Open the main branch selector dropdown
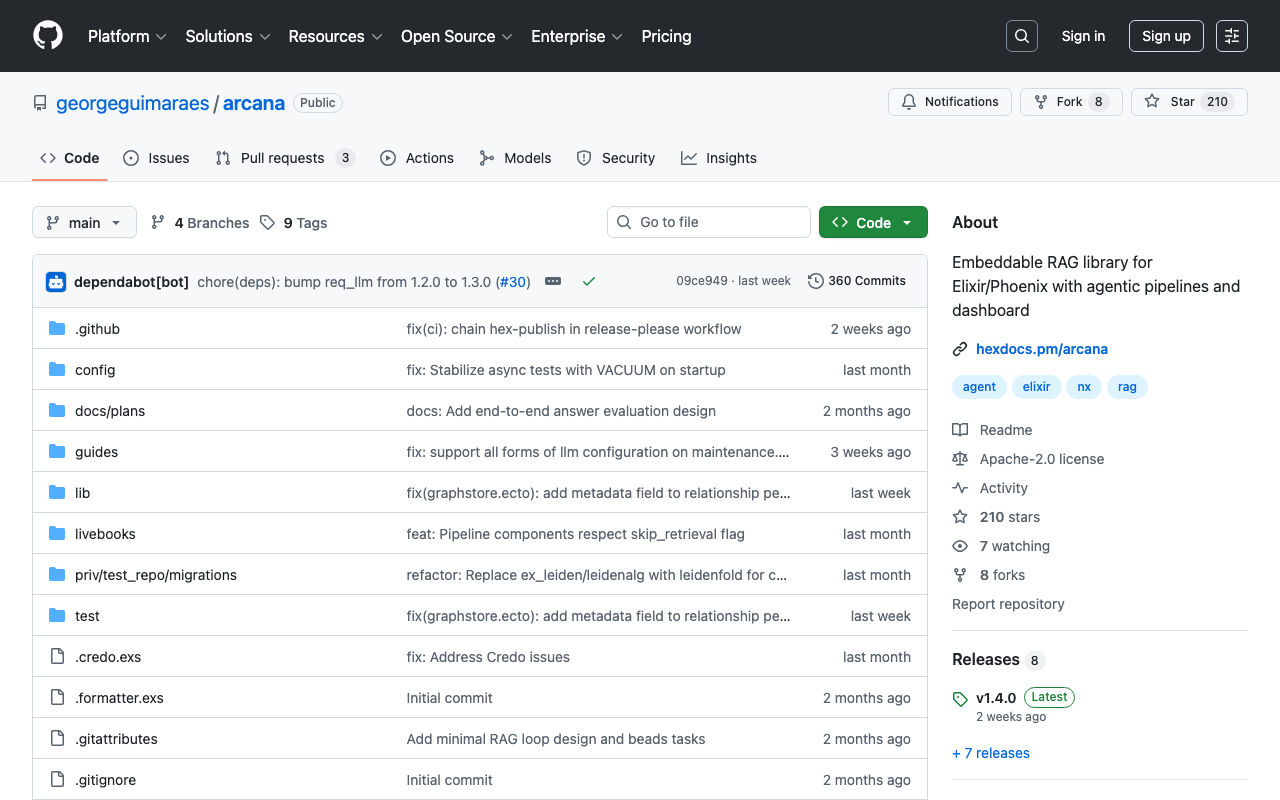Image resolution: width=1280 pixels, height=800 pixels. tap(84, 222)
